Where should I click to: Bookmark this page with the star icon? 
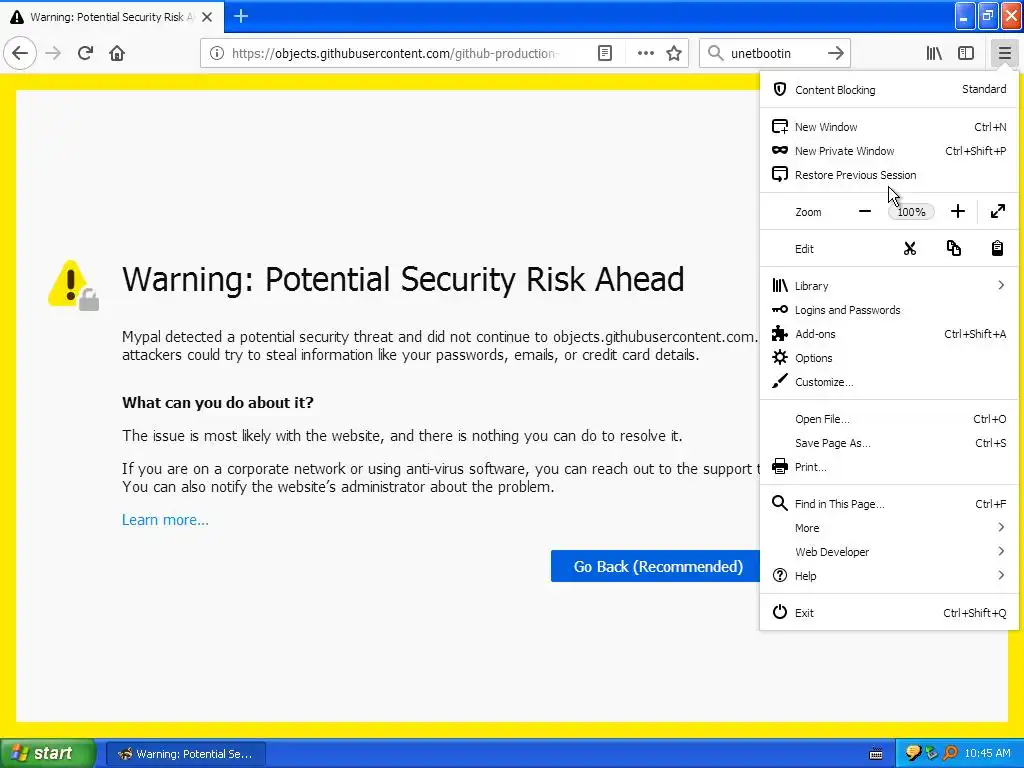click(x=674, y=53)
